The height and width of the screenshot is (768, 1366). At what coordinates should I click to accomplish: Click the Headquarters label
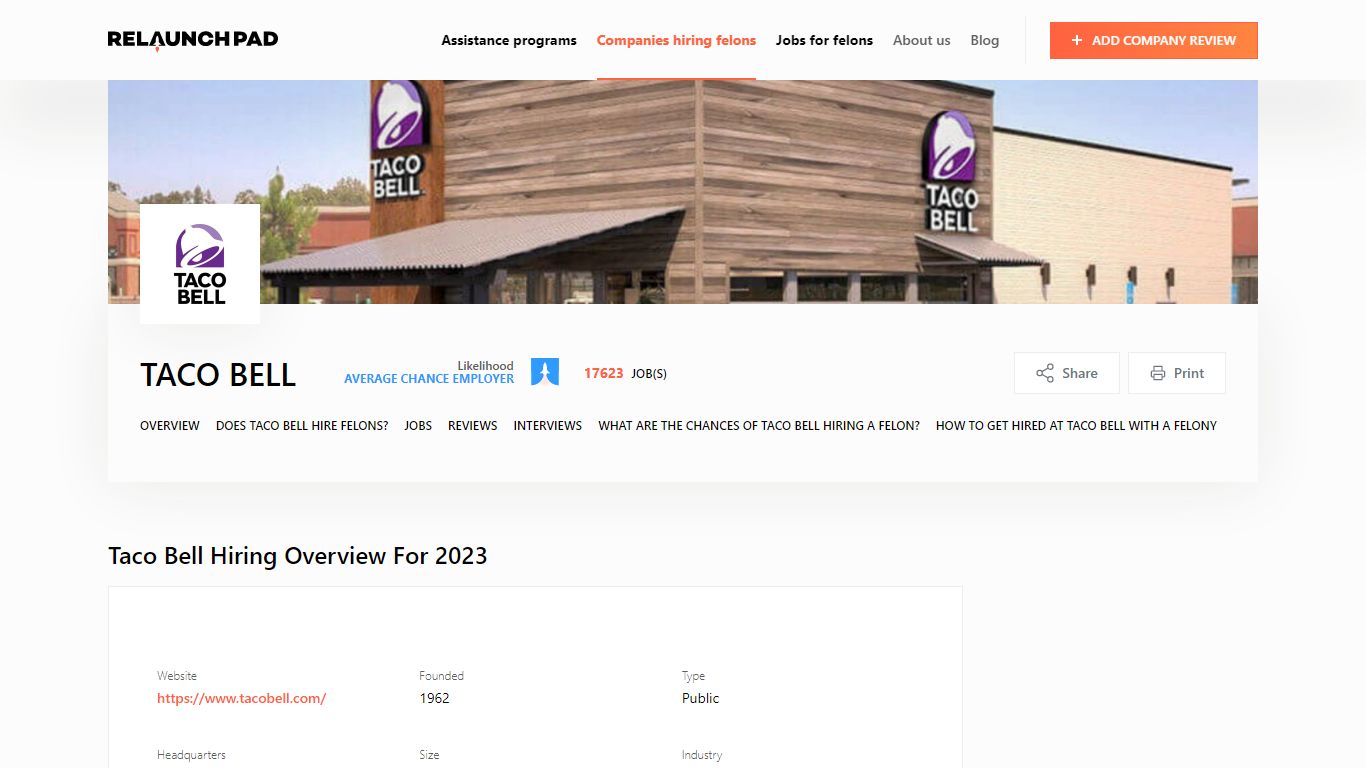click(191, 755)
